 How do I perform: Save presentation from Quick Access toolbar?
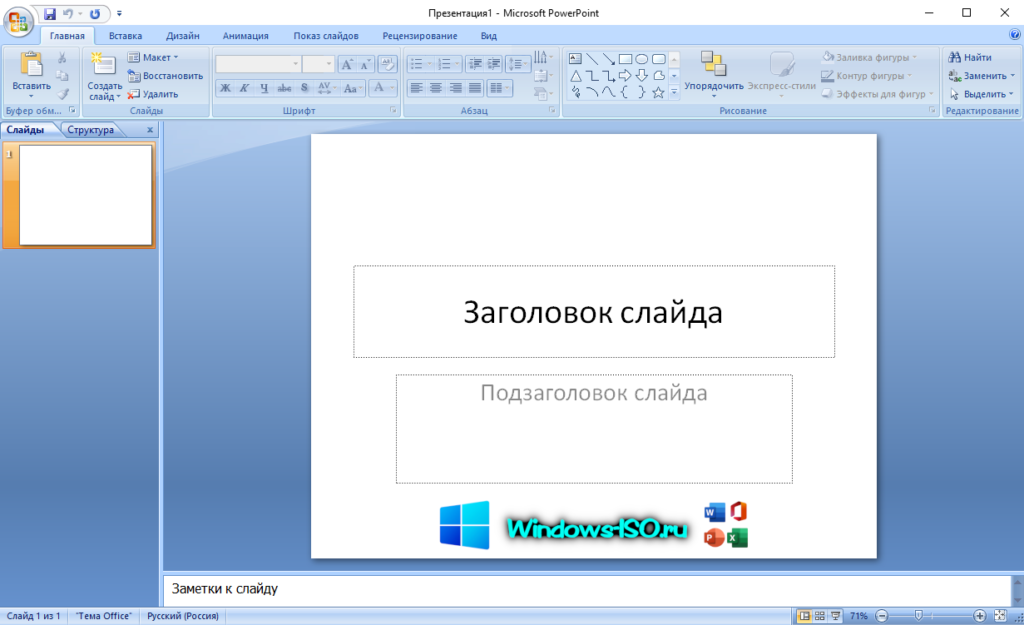tap(50, 13)
